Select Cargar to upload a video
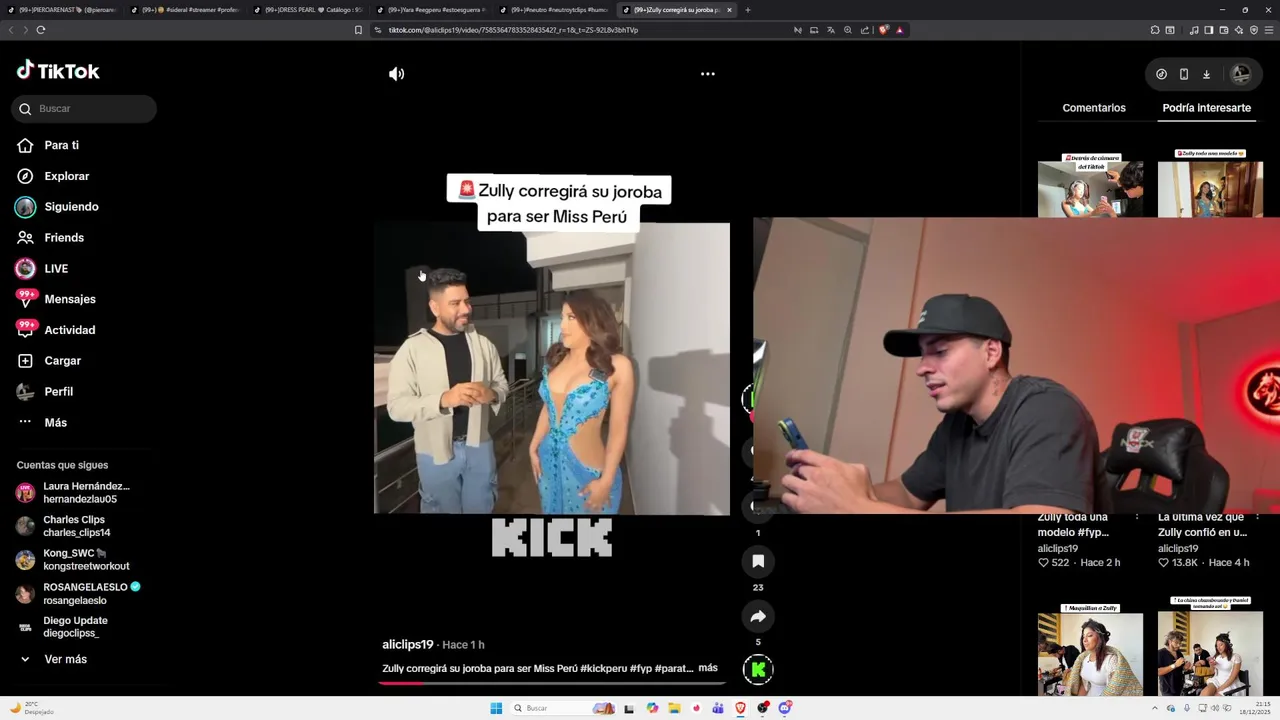This screenshot has width=1280, height=720. [x=63, y=361]
